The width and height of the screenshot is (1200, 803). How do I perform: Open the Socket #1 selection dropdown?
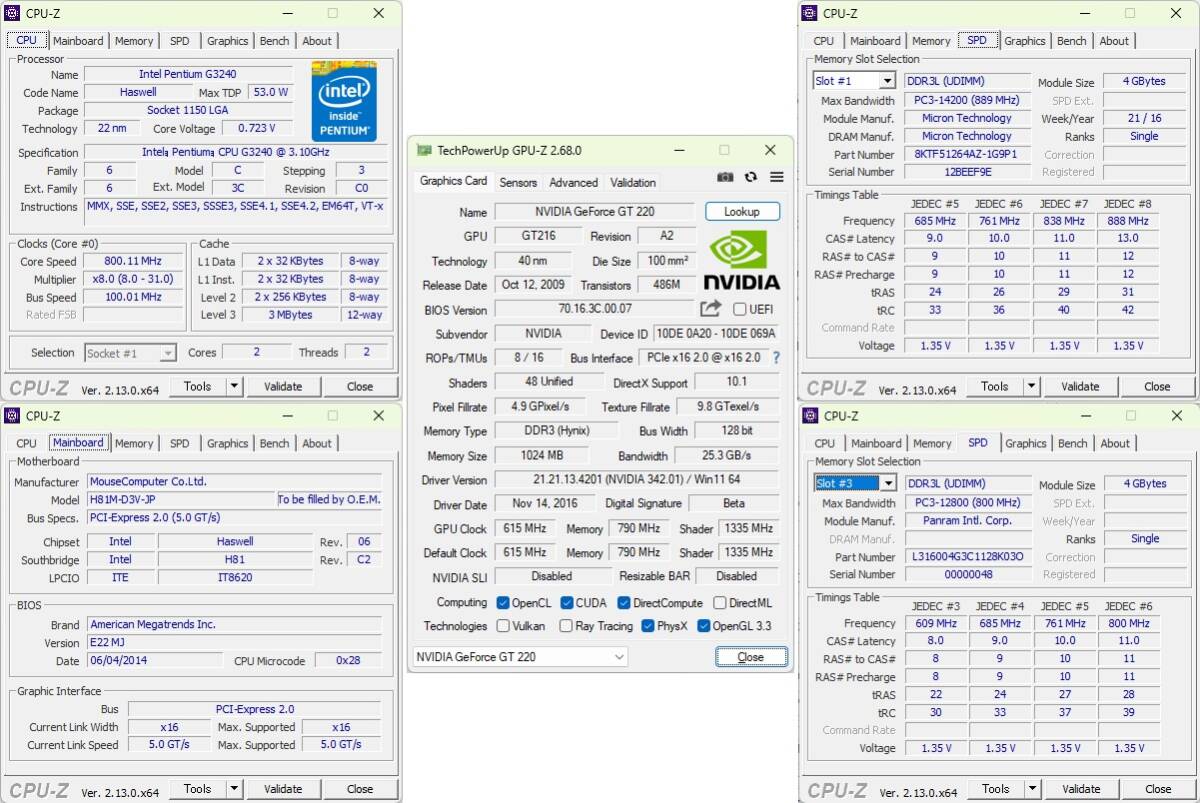(167, 353)
